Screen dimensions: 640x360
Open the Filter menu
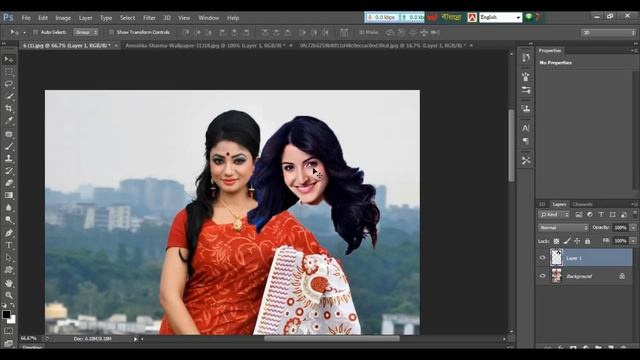tap(149, 18)
